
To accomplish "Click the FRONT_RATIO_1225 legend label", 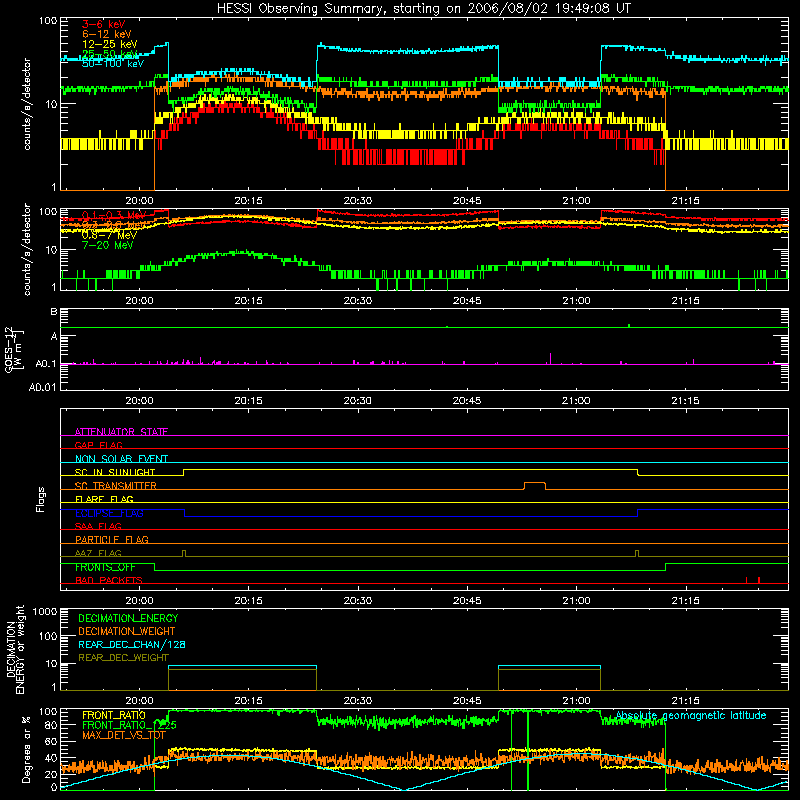I will [130, 725].
